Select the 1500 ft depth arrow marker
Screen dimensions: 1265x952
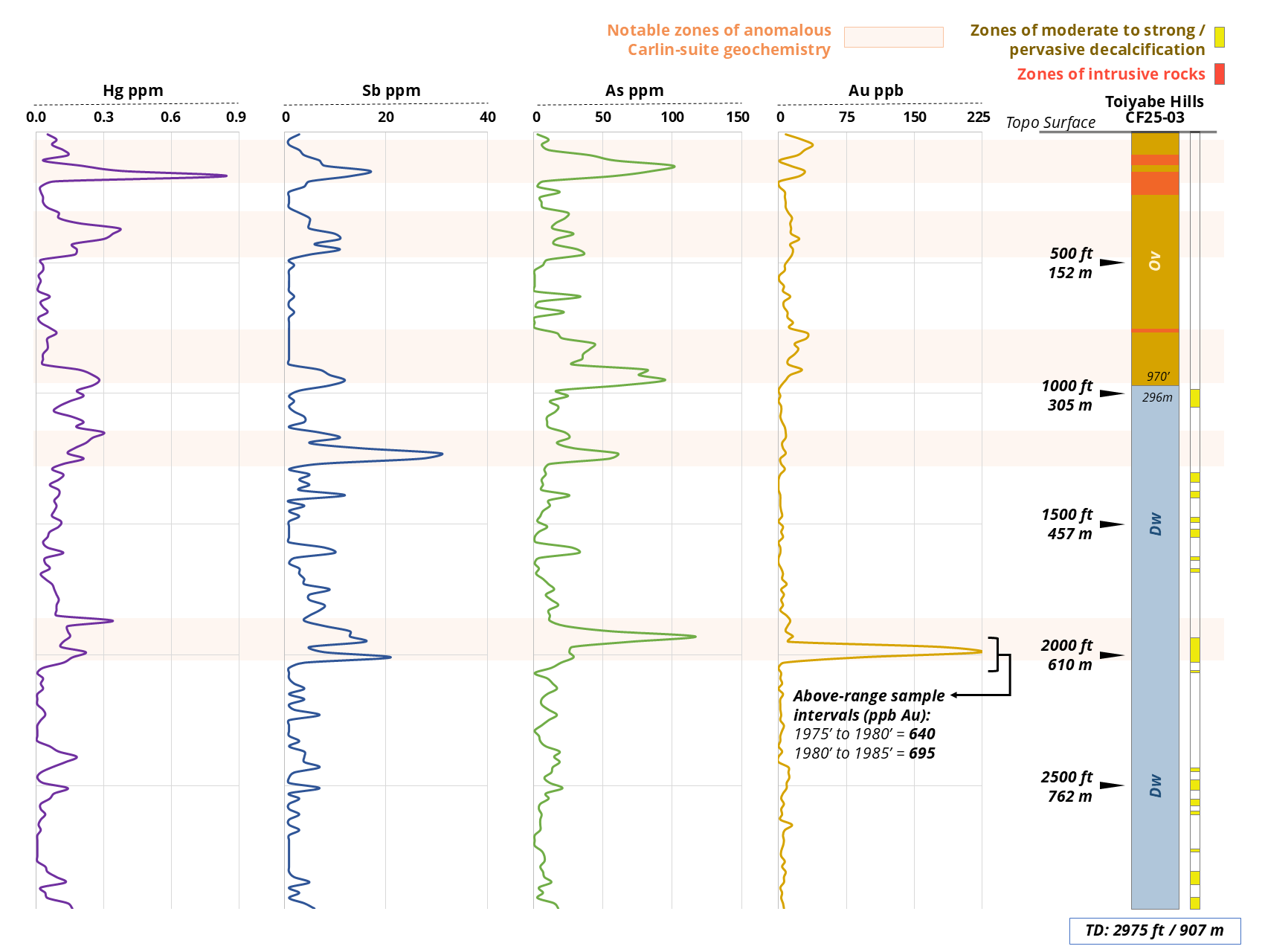1112,524
